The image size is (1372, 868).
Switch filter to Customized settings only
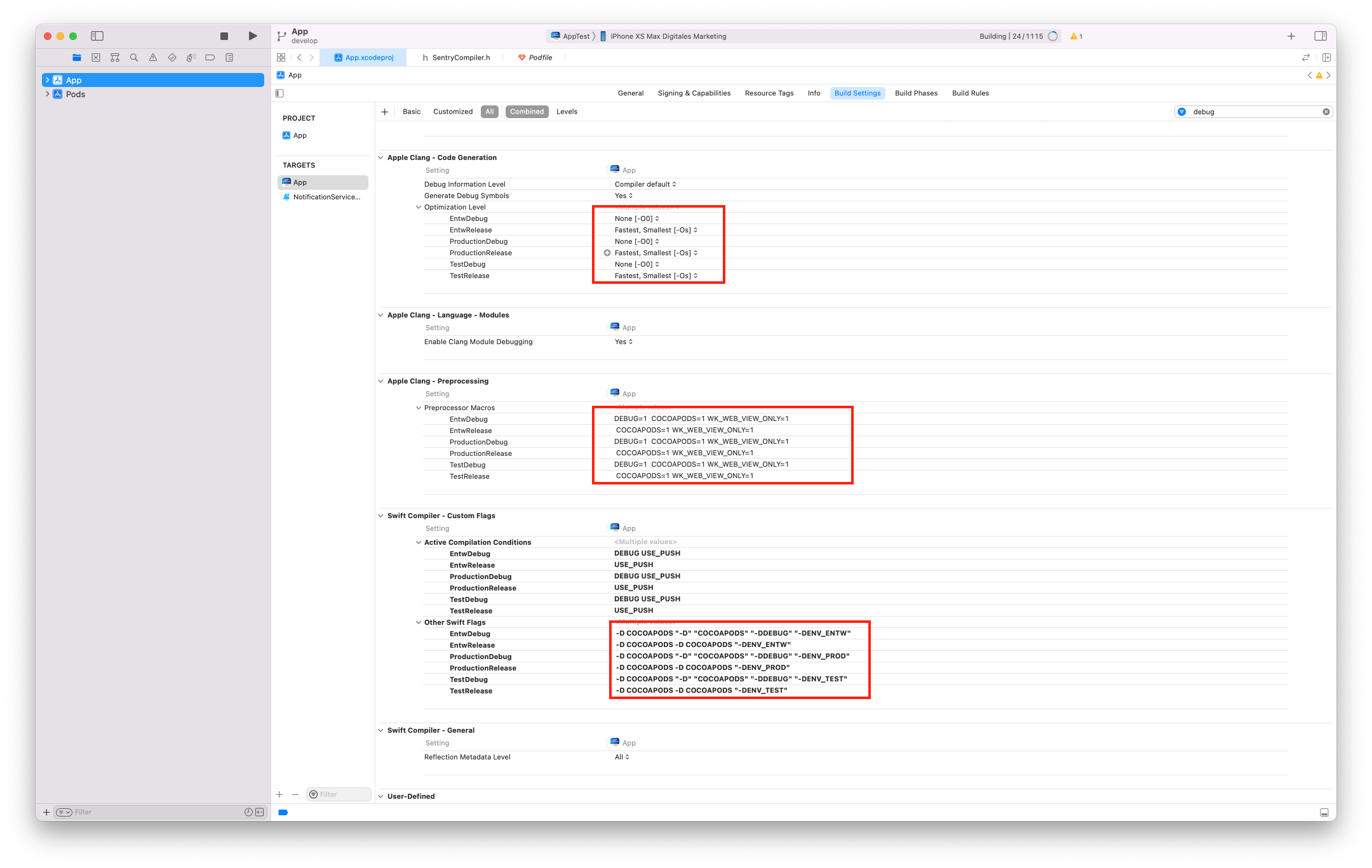[452, 111]
